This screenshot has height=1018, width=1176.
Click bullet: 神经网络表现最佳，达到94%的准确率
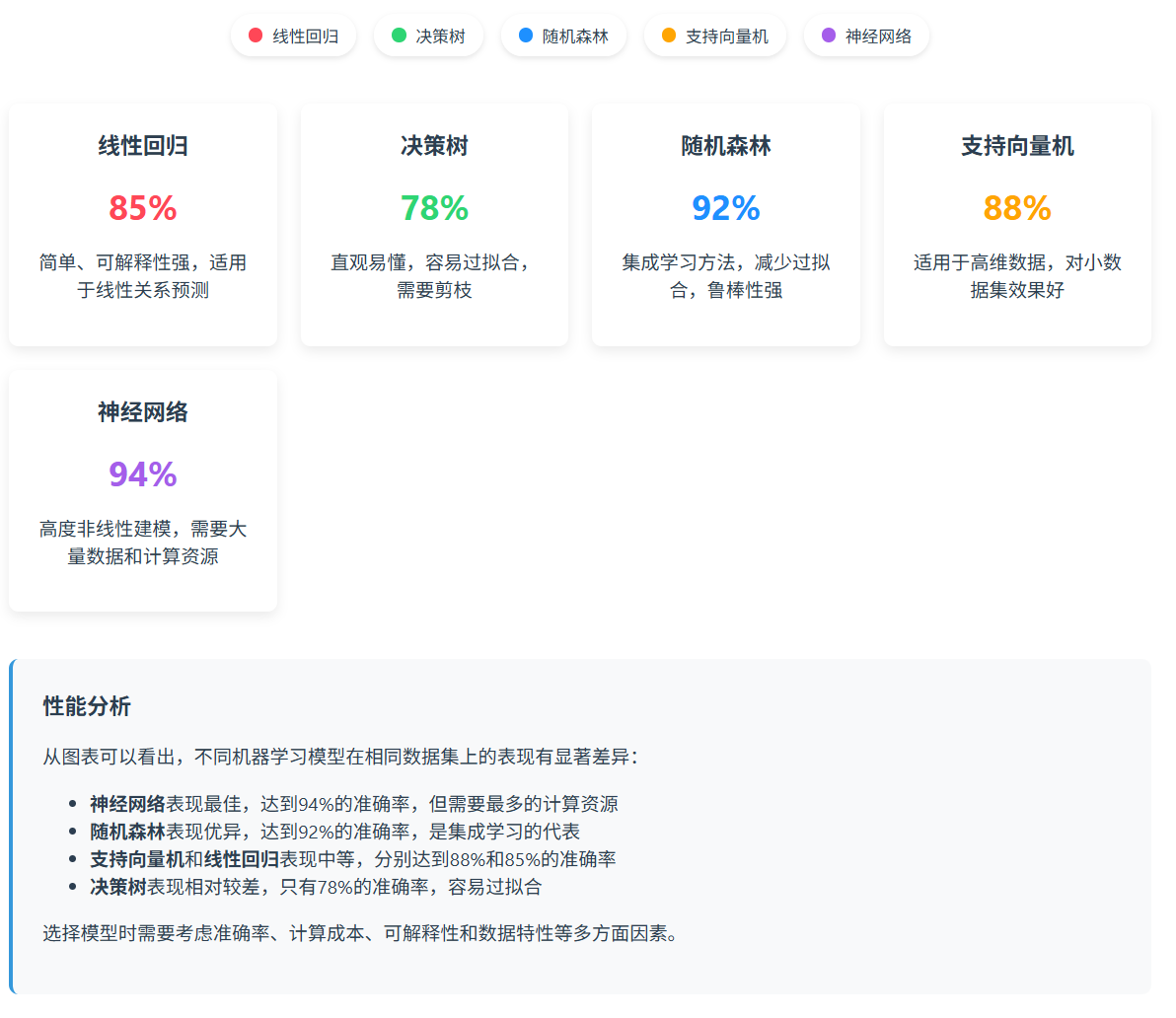point(354,804)
